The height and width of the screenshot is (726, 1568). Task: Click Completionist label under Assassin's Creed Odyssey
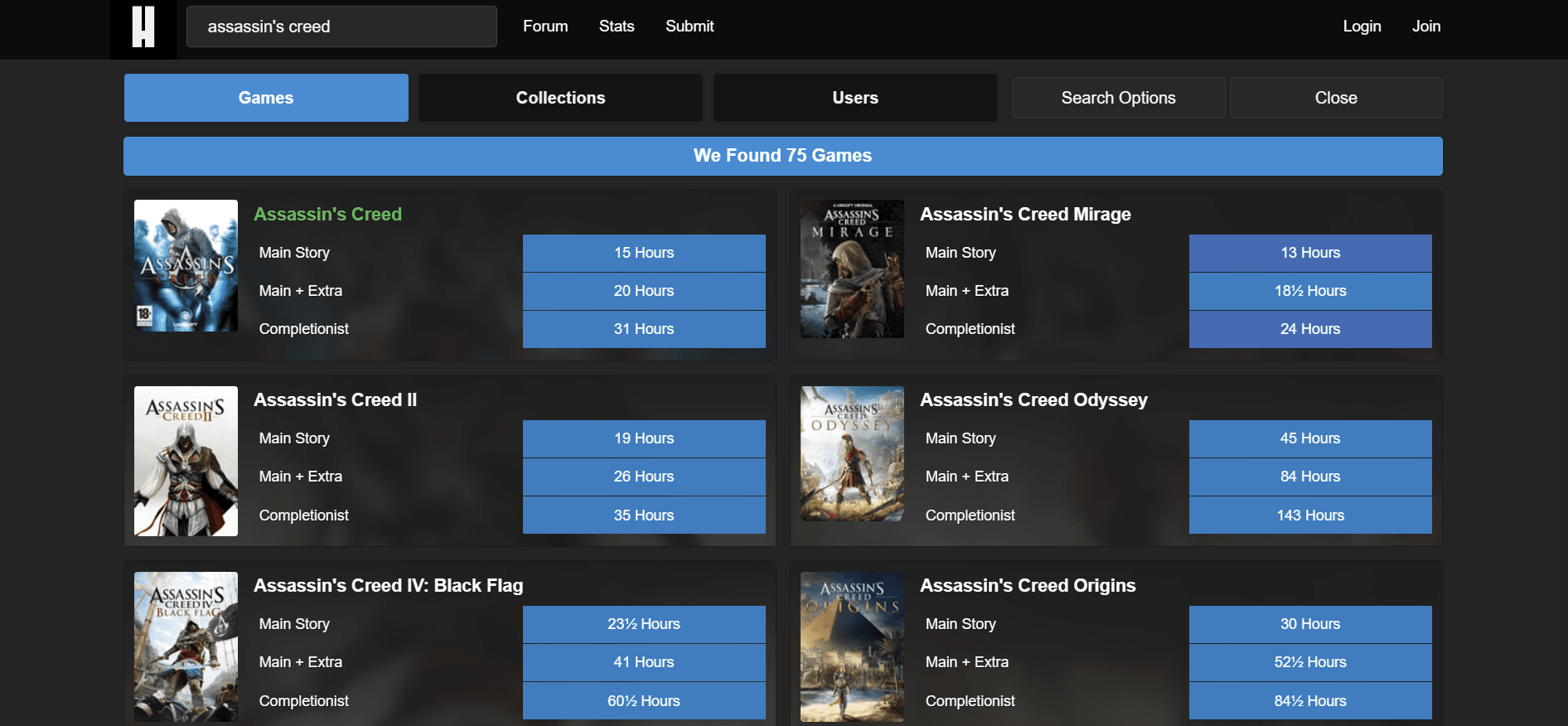pyautogui.click(x=970, y=515)
